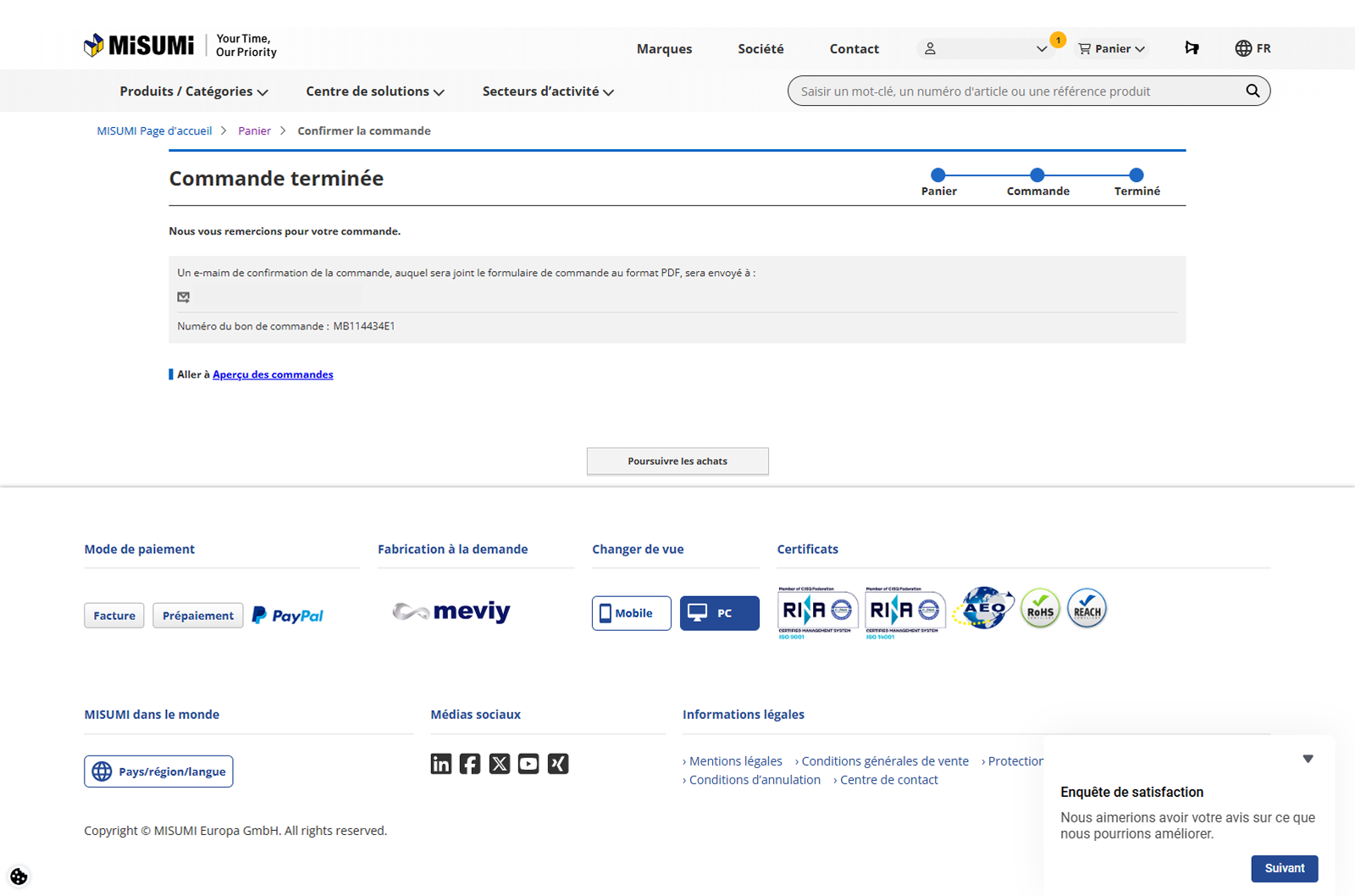Open the Facebook page icon
The width and height of the screenshot is (1355, 896).
coord(470,764)
